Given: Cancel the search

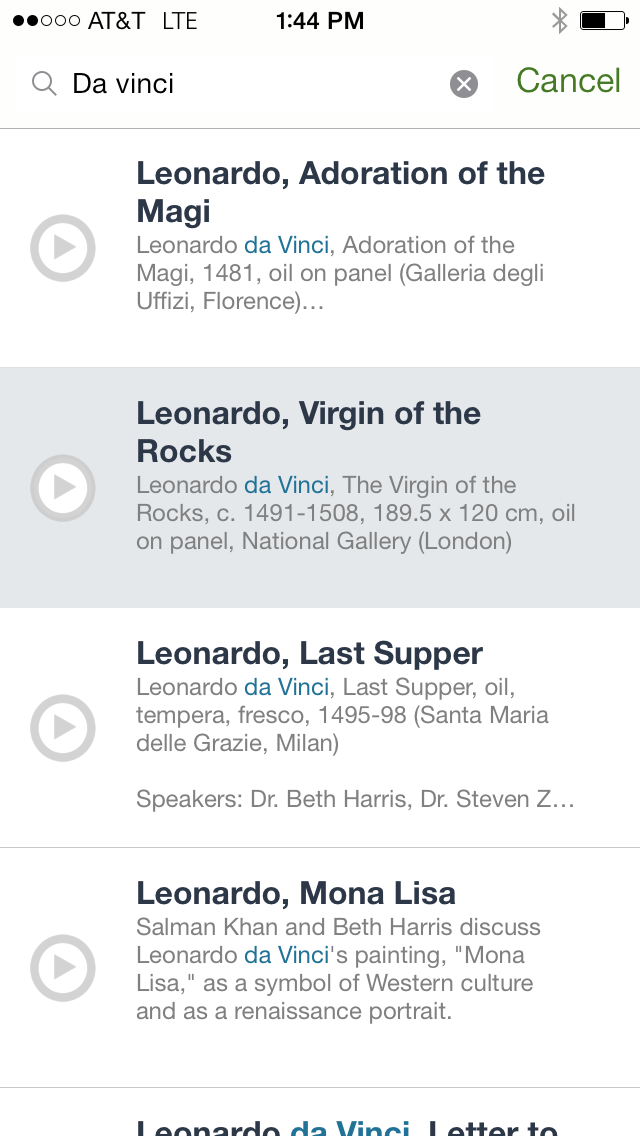Looking at the screenshot, I should click(568, 82).
